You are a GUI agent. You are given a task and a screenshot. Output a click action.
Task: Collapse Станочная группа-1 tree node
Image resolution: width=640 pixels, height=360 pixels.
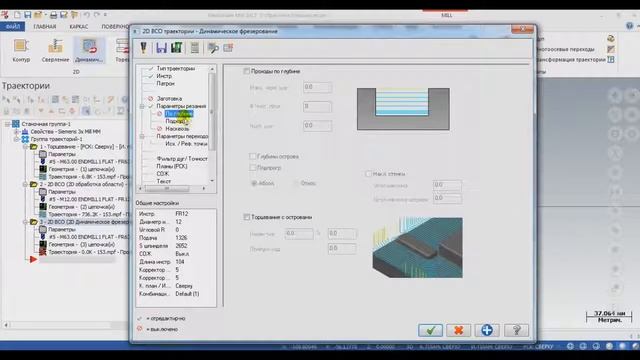[x=7, y=124]
